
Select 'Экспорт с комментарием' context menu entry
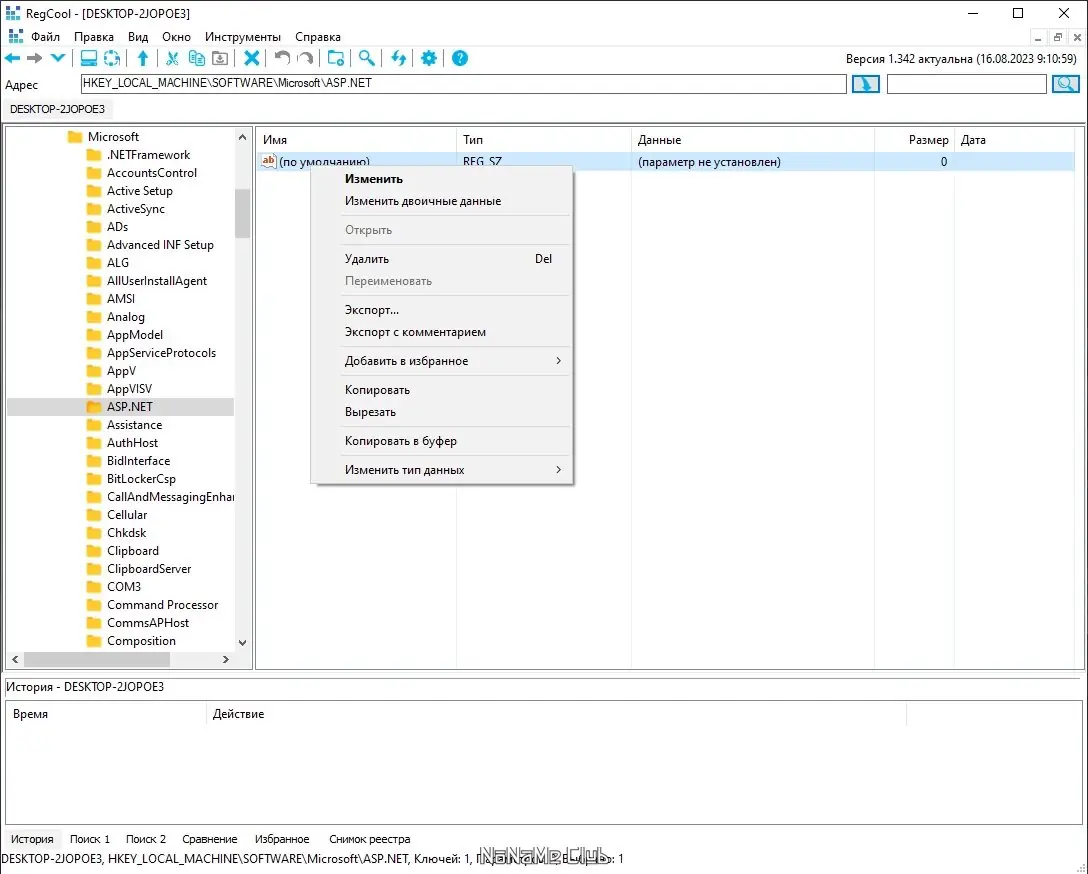tap(415, 332)
